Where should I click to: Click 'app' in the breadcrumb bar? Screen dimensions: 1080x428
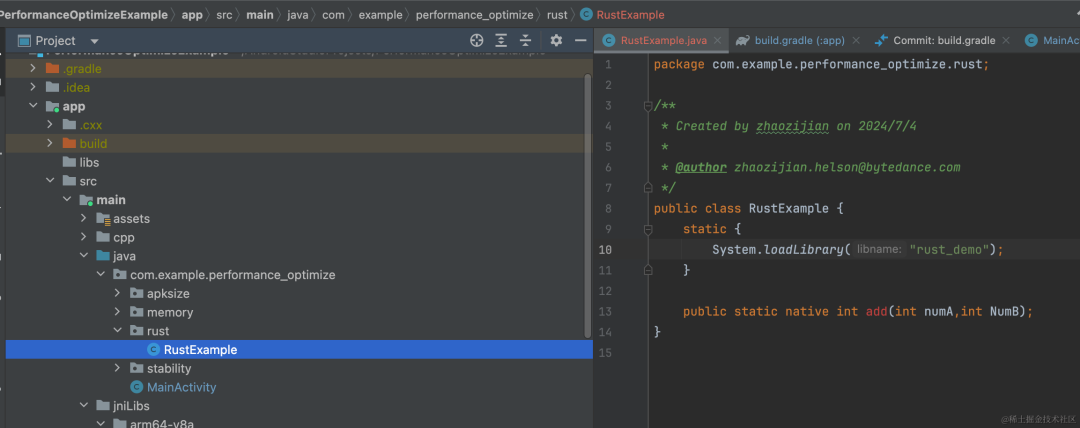(191, 14)
